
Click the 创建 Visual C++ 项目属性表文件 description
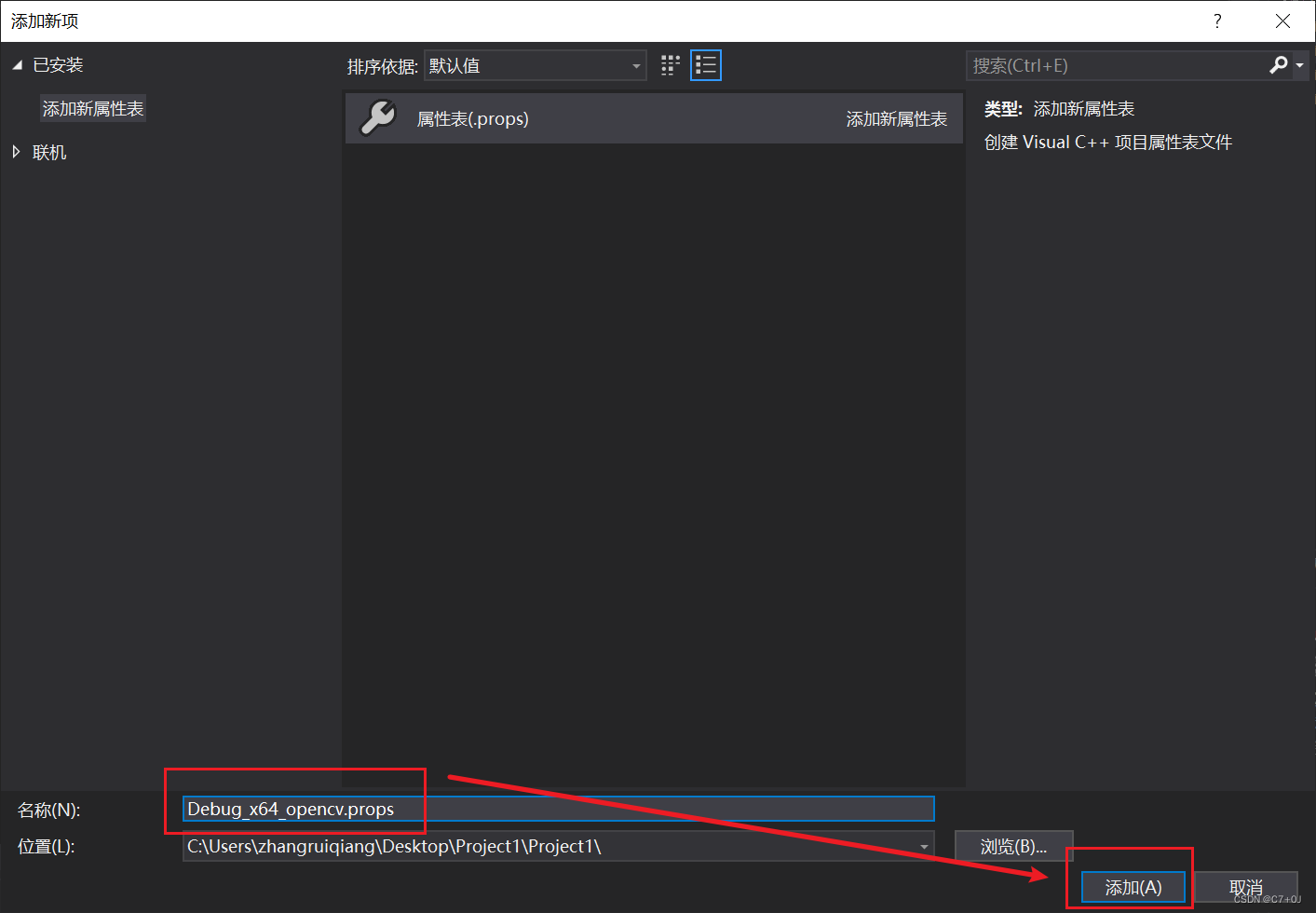click(x=1108, y=143)
